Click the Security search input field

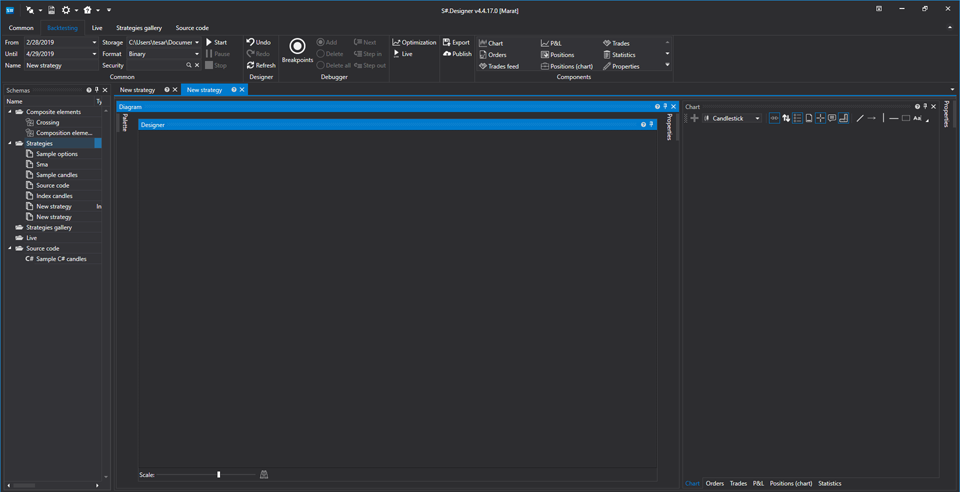click(155, 66)
